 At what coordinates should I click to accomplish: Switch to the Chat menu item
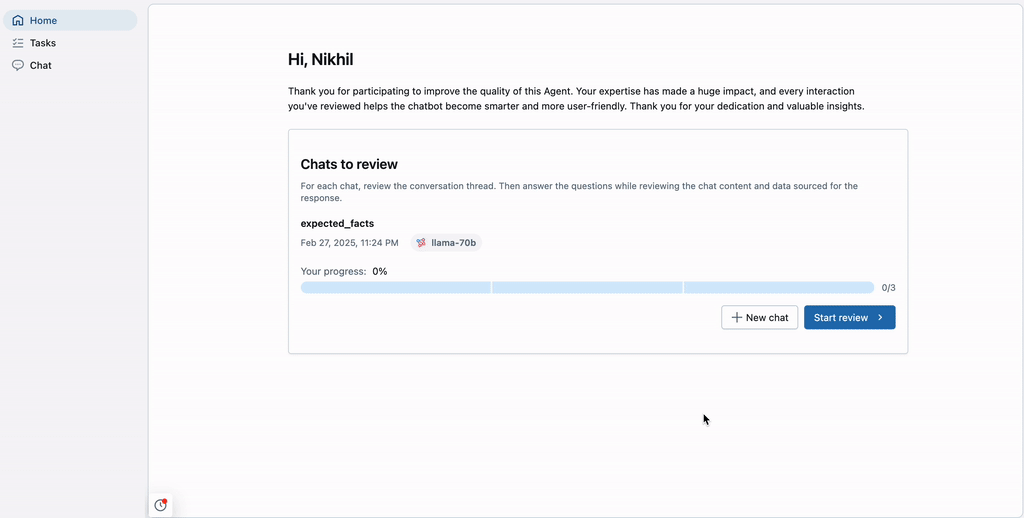click(x=41, y=65)
